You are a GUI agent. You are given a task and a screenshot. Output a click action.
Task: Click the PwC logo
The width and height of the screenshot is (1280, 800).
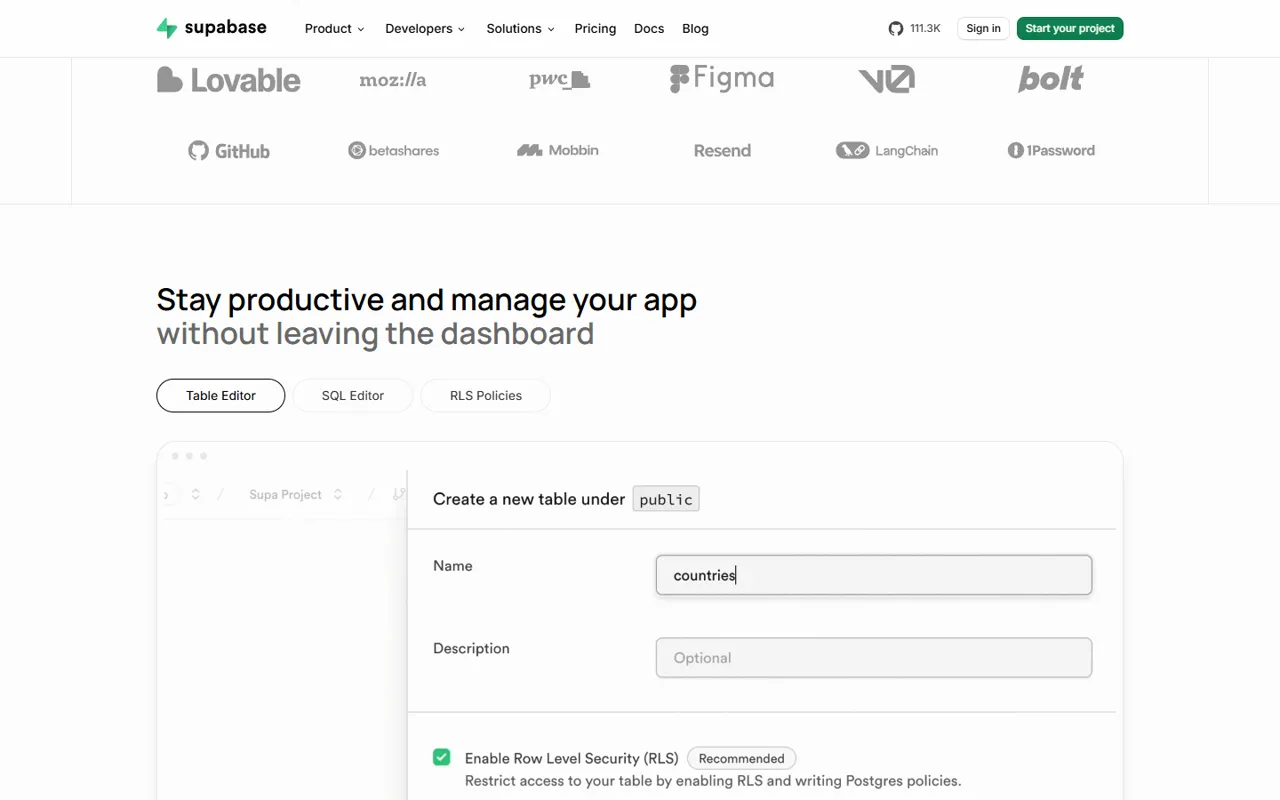click(x=559, y=80)
